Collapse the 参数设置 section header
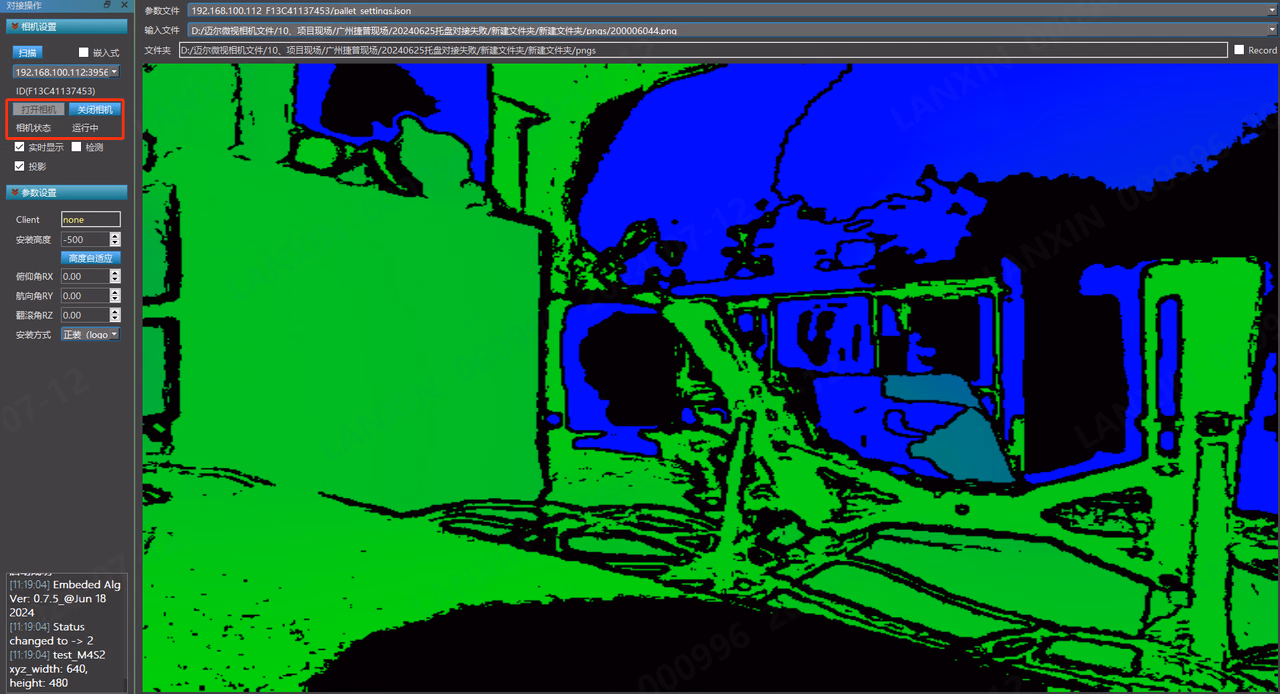Screen dimensions: 1280x694 66,192
